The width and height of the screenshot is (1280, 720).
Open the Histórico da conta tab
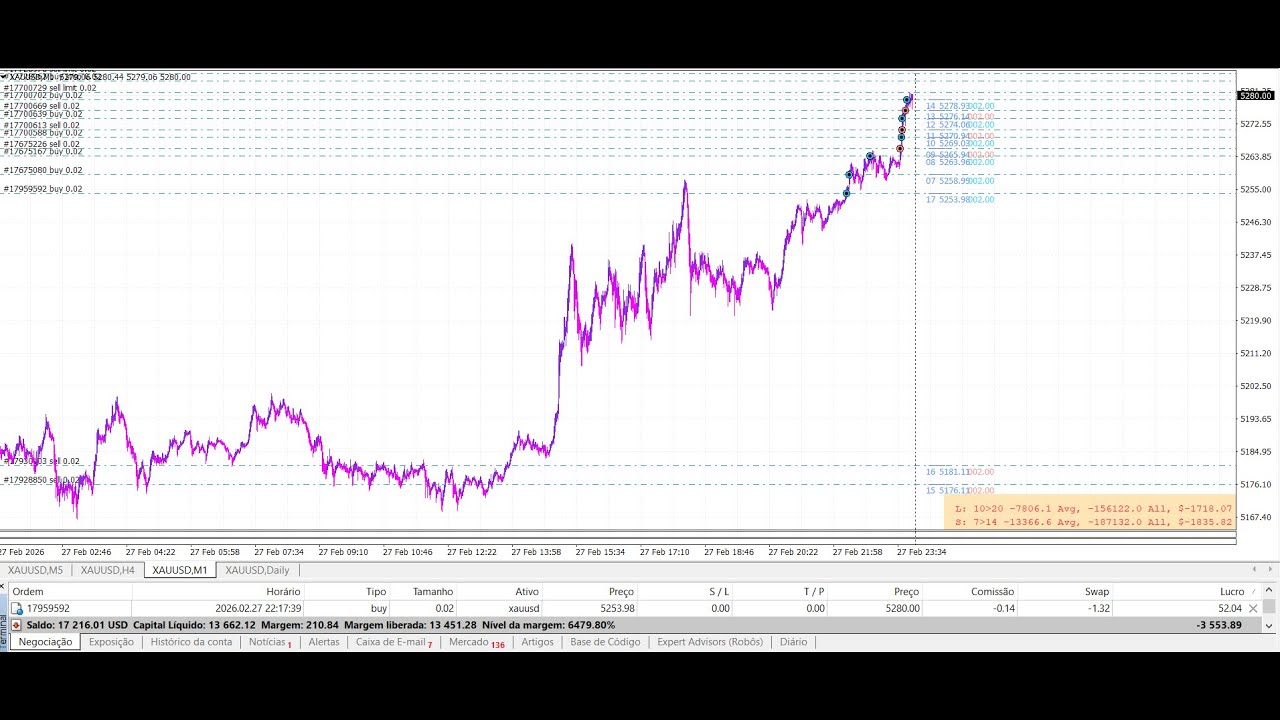click(x=191, y=642)
